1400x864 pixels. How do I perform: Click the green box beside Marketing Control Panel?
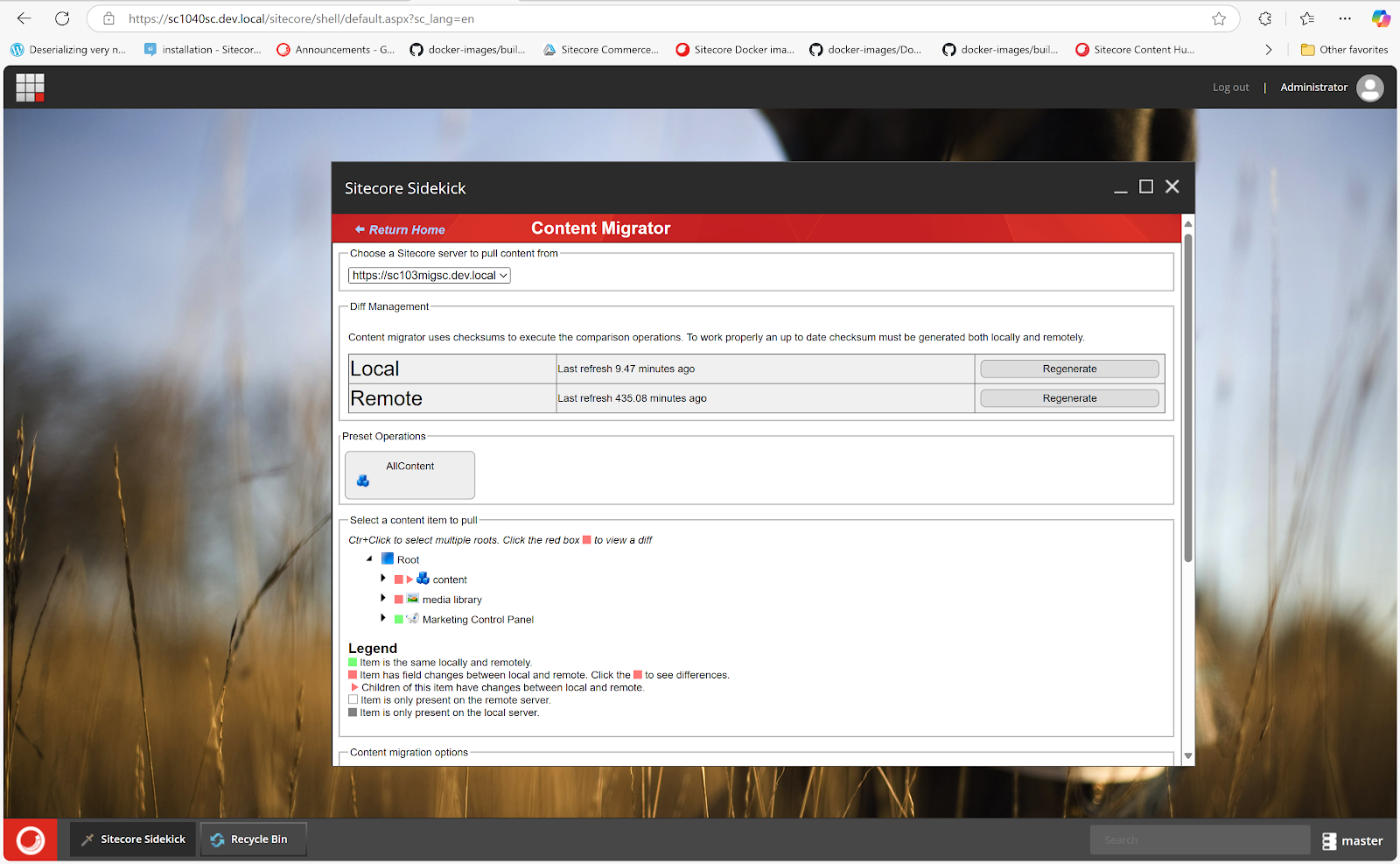(399, 619)
